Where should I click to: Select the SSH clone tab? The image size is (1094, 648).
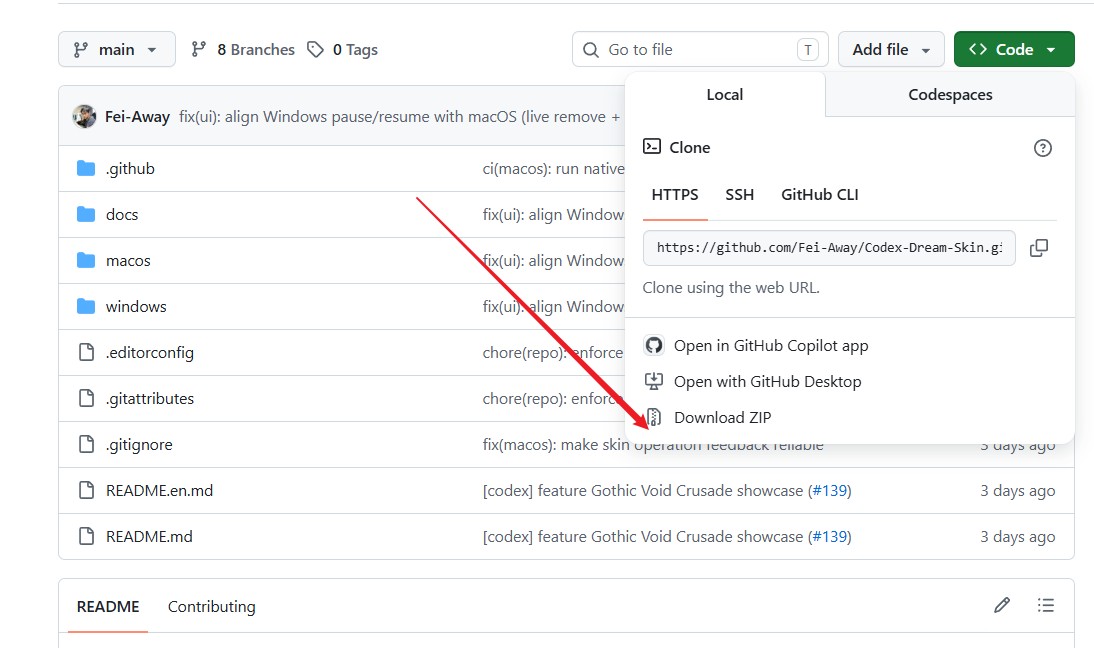[x=739, y=195]
